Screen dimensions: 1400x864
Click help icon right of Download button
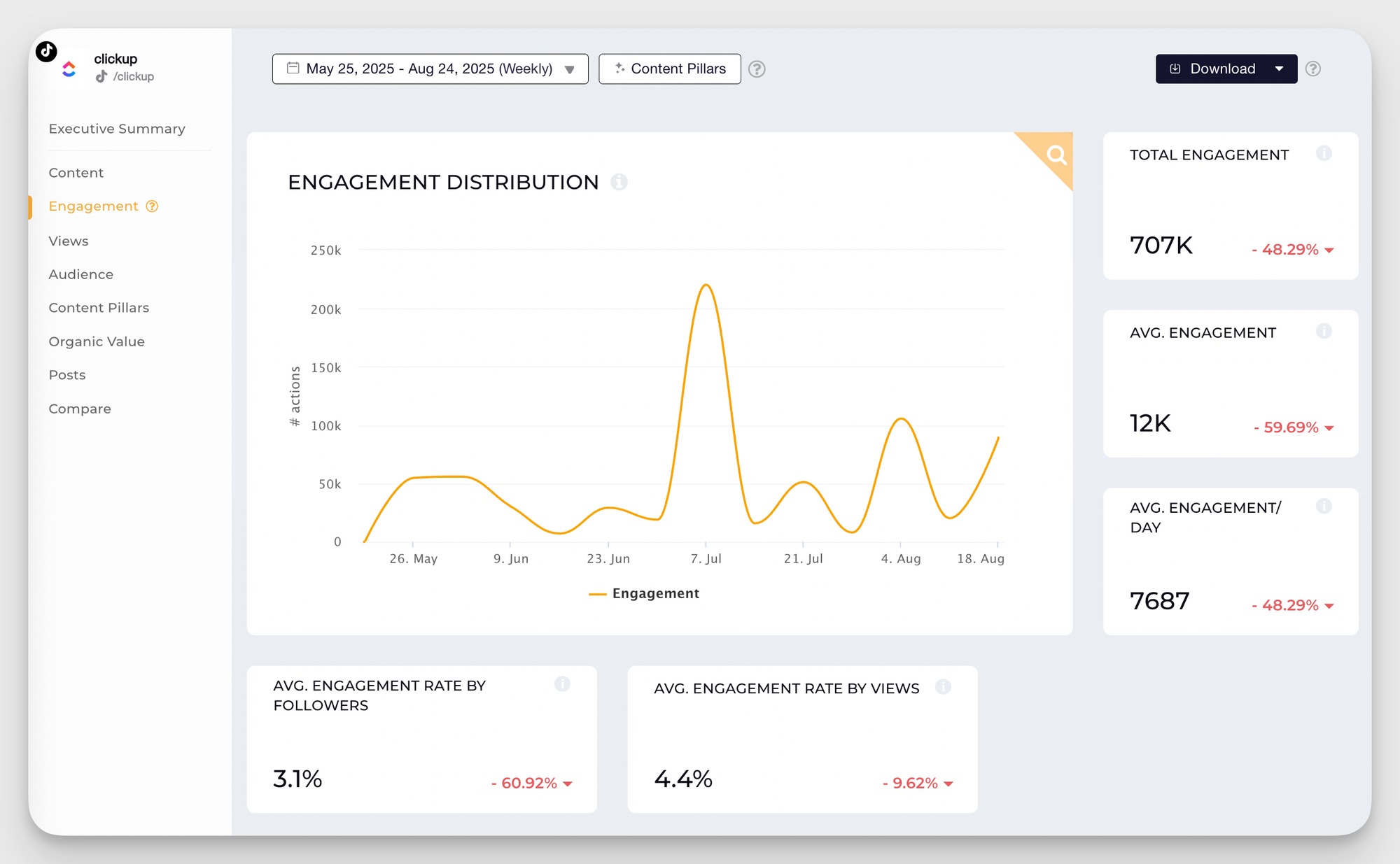click(x=1313, y=69)
